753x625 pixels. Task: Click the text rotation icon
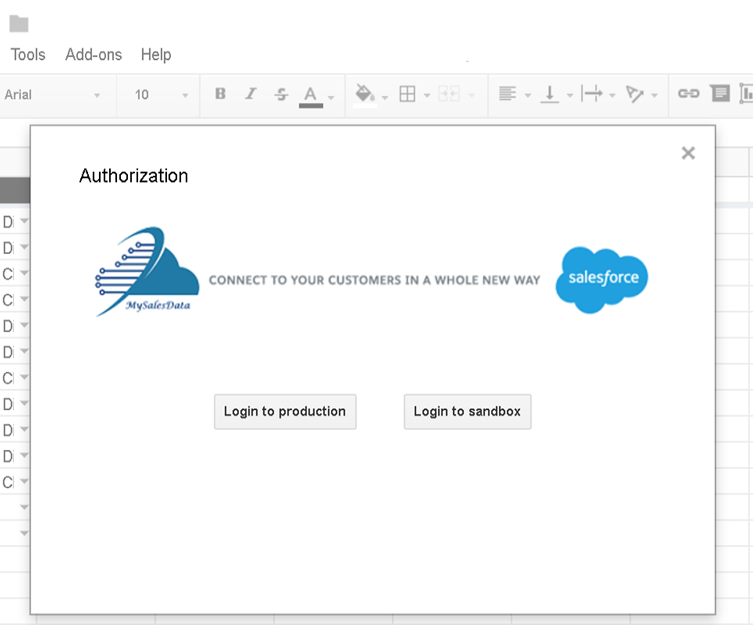click(x=634, y=94)
